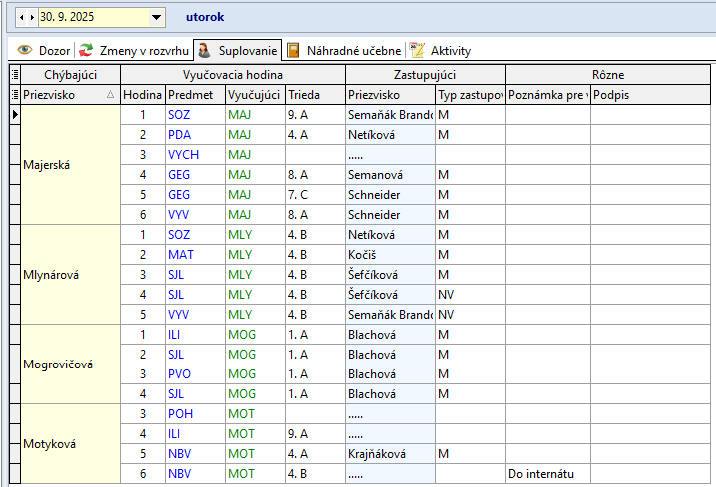Click the Hodina column header
Screen dimensions: 716x487
(142, 94)
